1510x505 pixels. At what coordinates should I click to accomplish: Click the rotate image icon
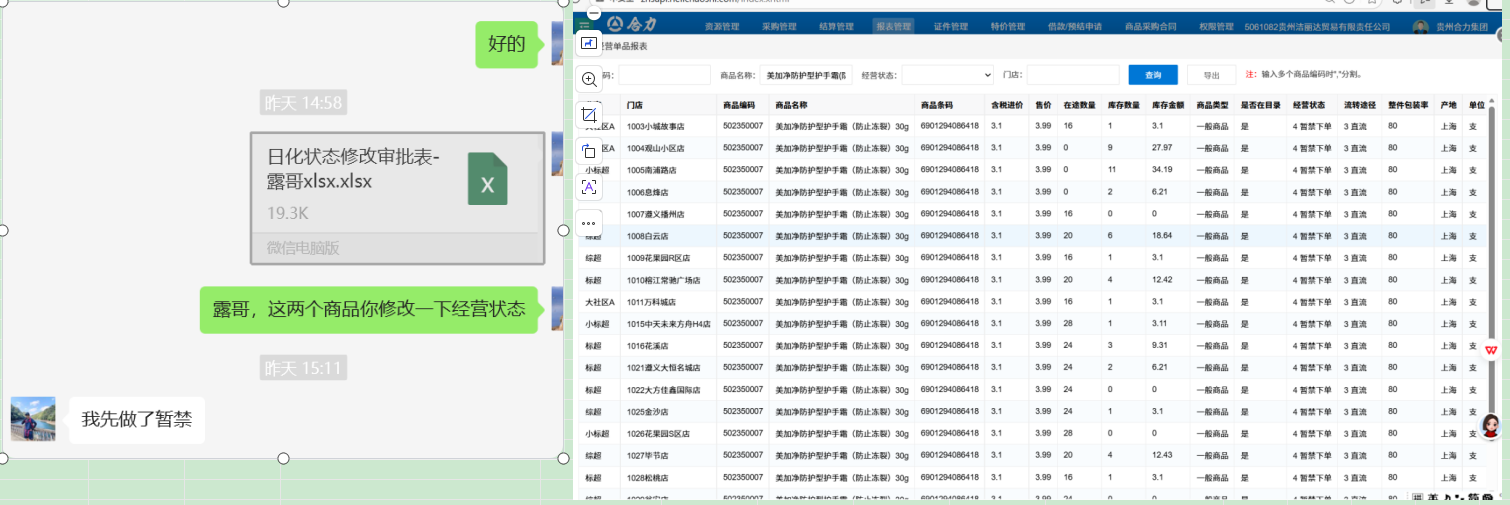(x=589, y=151)
